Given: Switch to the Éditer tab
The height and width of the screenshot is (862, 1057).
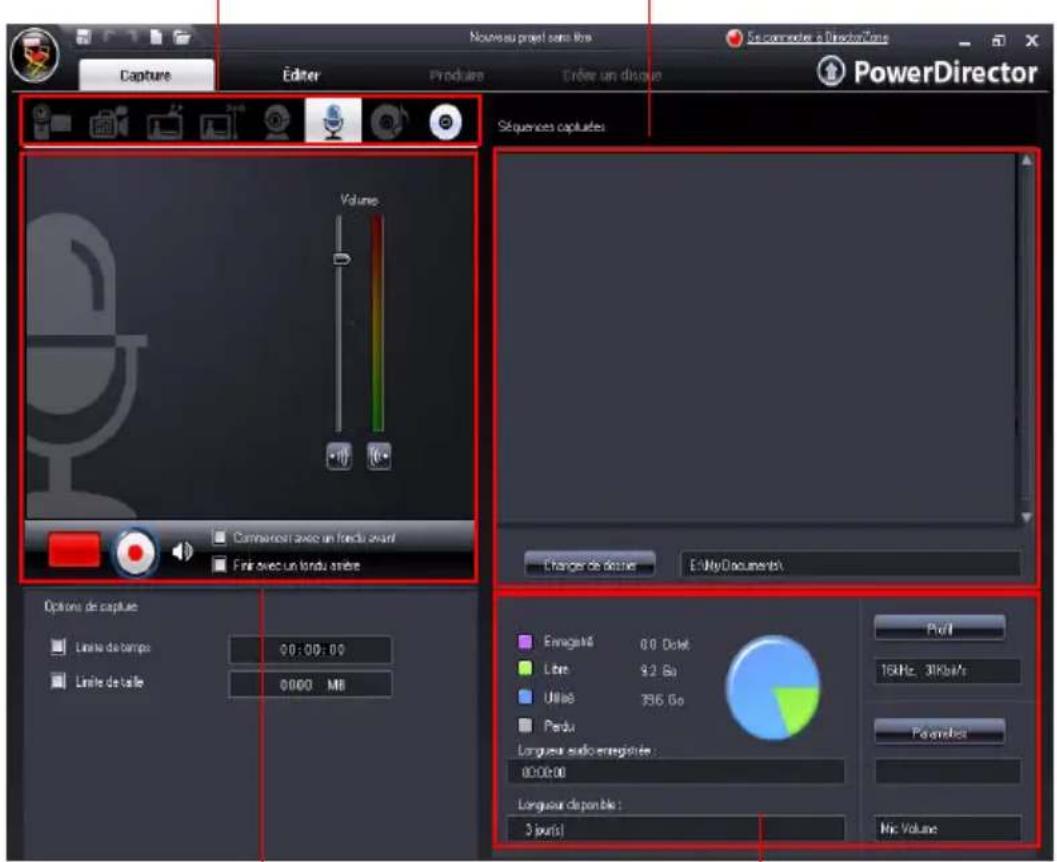Looking at the screenshot, I should (301, 75).
